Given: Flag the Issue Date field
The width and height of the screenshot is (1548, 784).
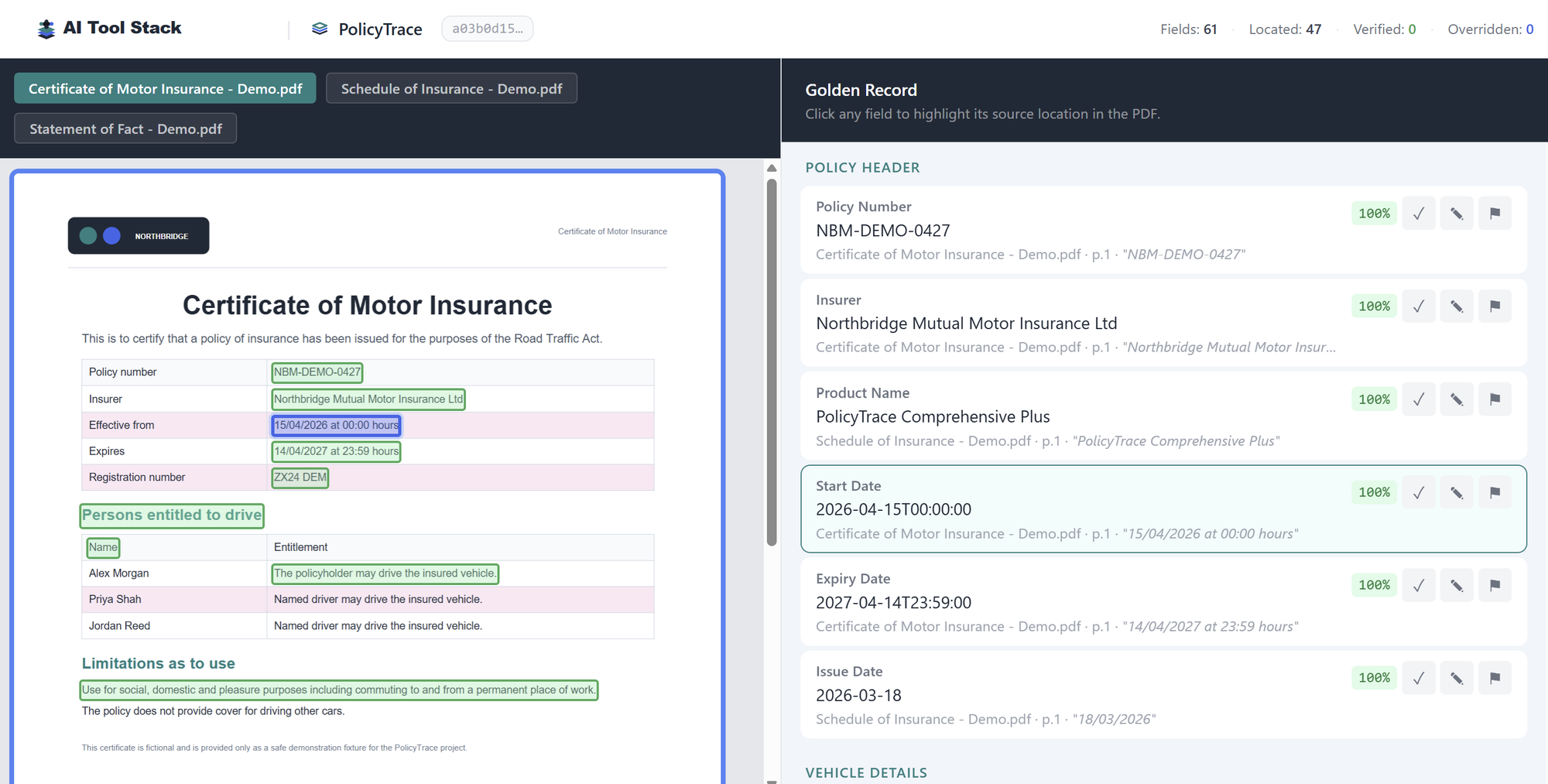Looking at the screenshot, I should pos(1495,678).
